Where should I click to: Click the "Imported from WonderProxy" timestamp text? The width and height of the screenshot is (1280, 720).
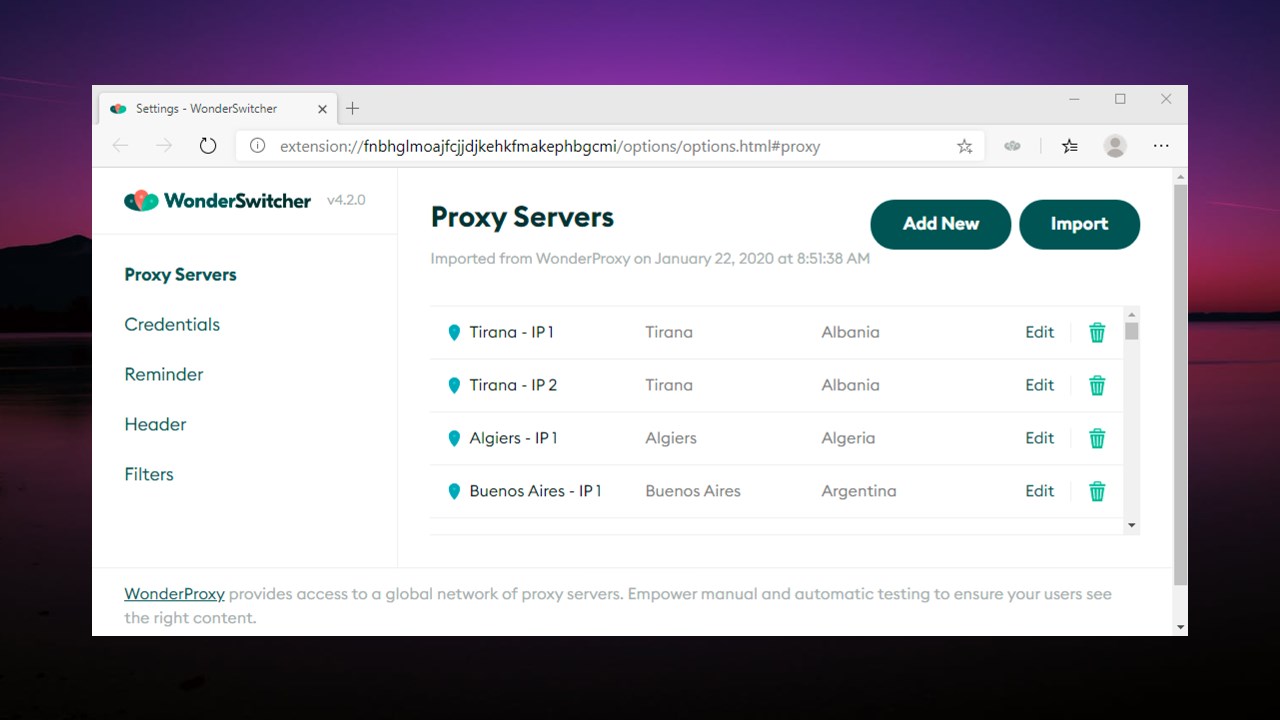(650, 258)
